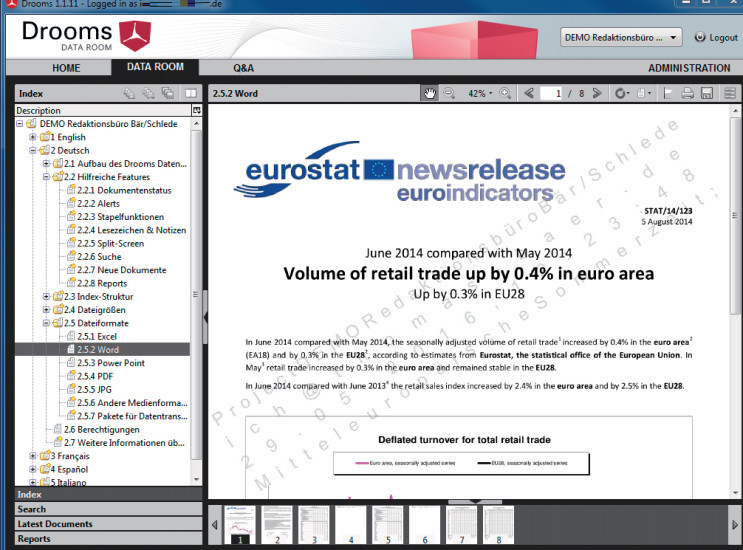Click the Drooms shield logo

(135, 36)
